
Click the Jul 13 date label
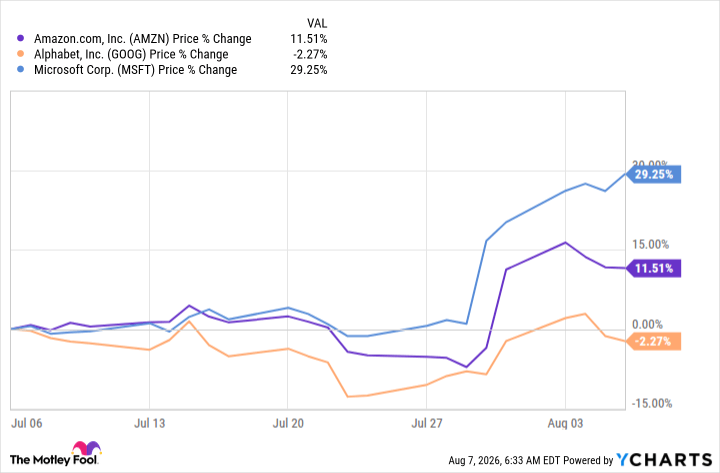pyautogui.click(x=150, y=423)
